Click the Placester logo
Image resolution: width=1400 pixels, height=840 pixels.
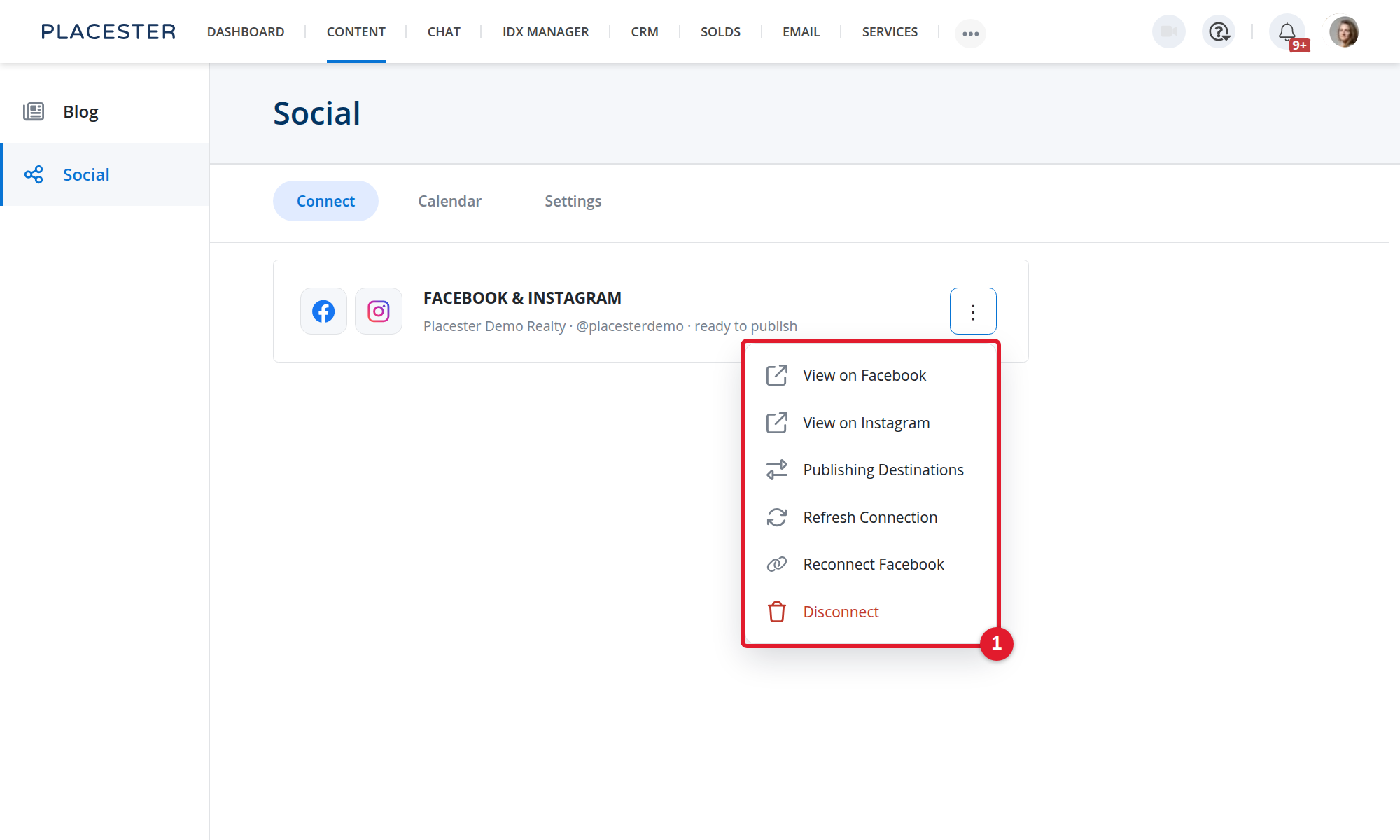click(108, 31)
